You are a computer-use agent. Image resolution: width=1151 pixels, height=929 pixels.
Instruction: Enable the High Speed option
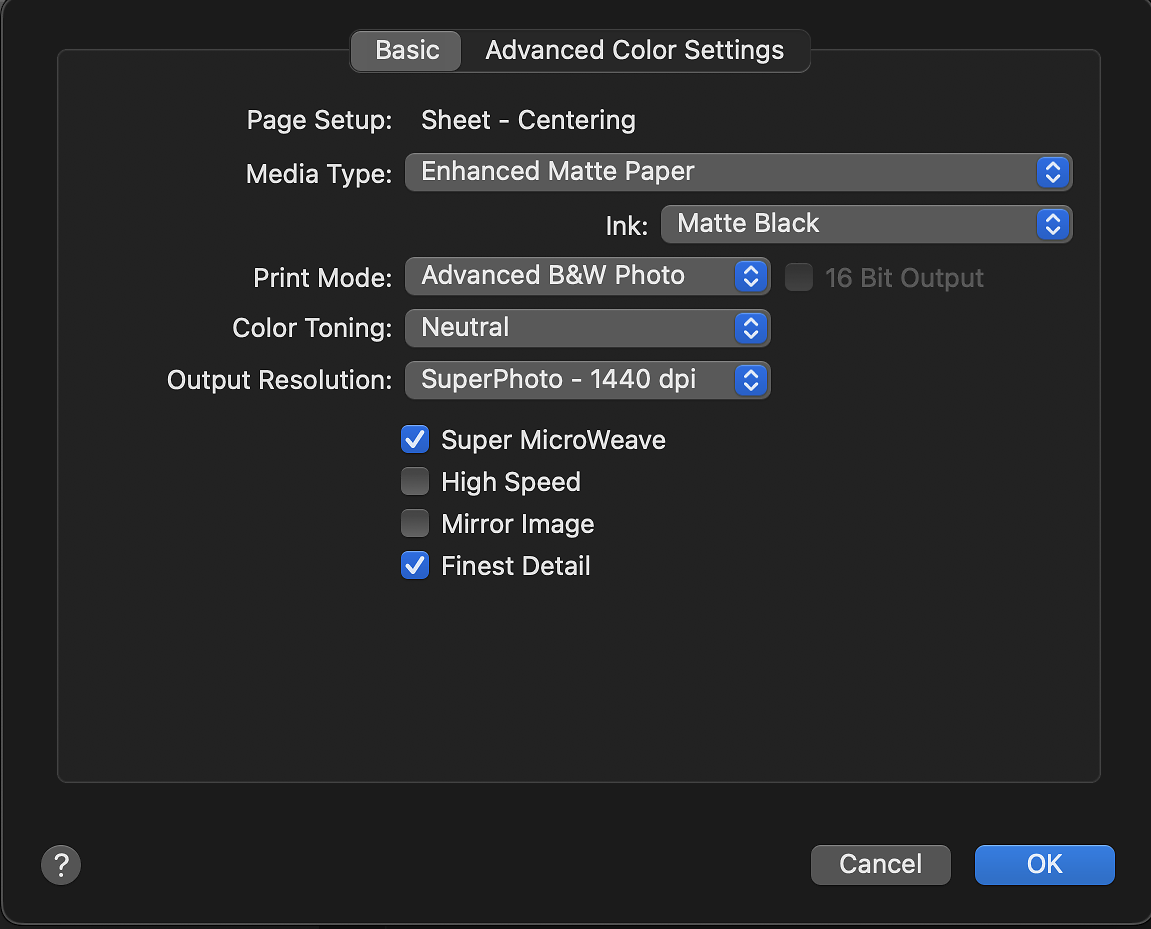coord(415,481)
